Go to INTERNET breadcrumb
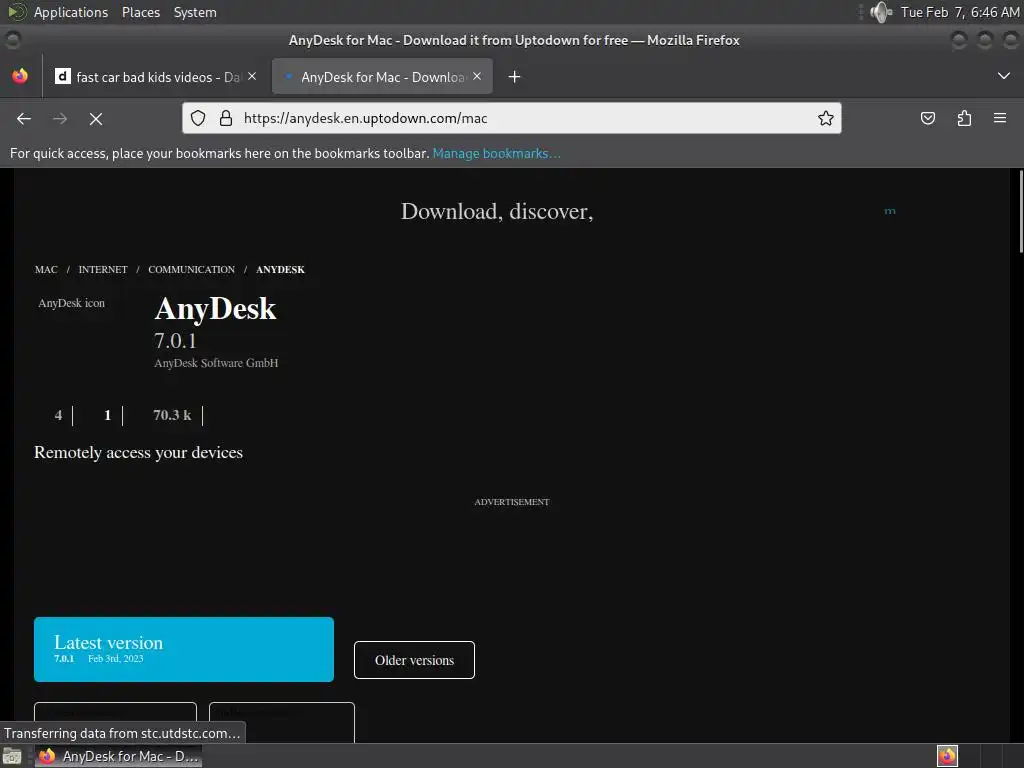Screen dimensions: 1024x768 coord(103,270)
